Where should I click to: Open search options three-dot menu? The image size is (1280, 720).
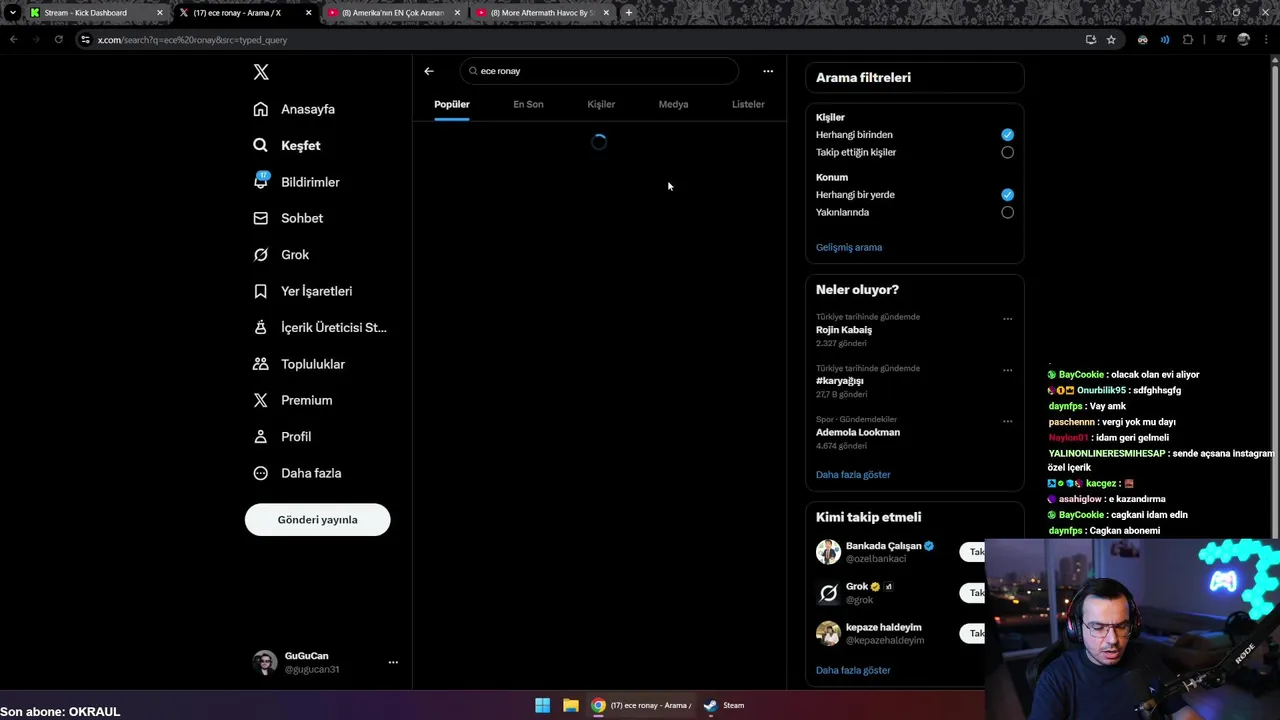tap(768, 71)
